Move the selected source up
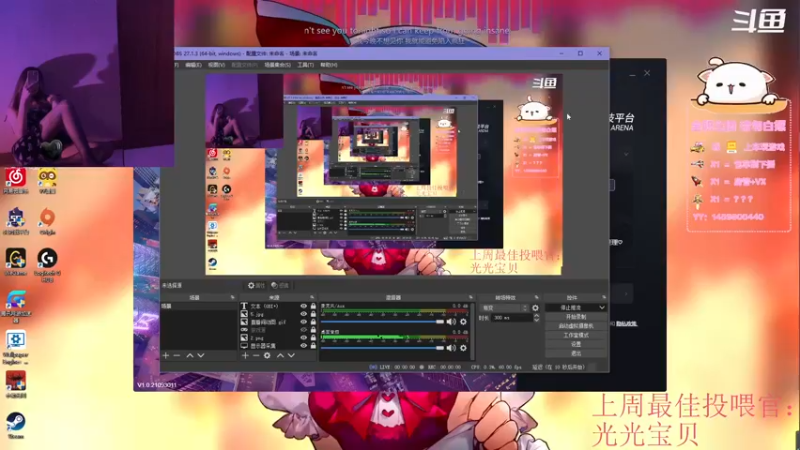The image size is (800, 450). pyautogui.click(x=280, y=355)
